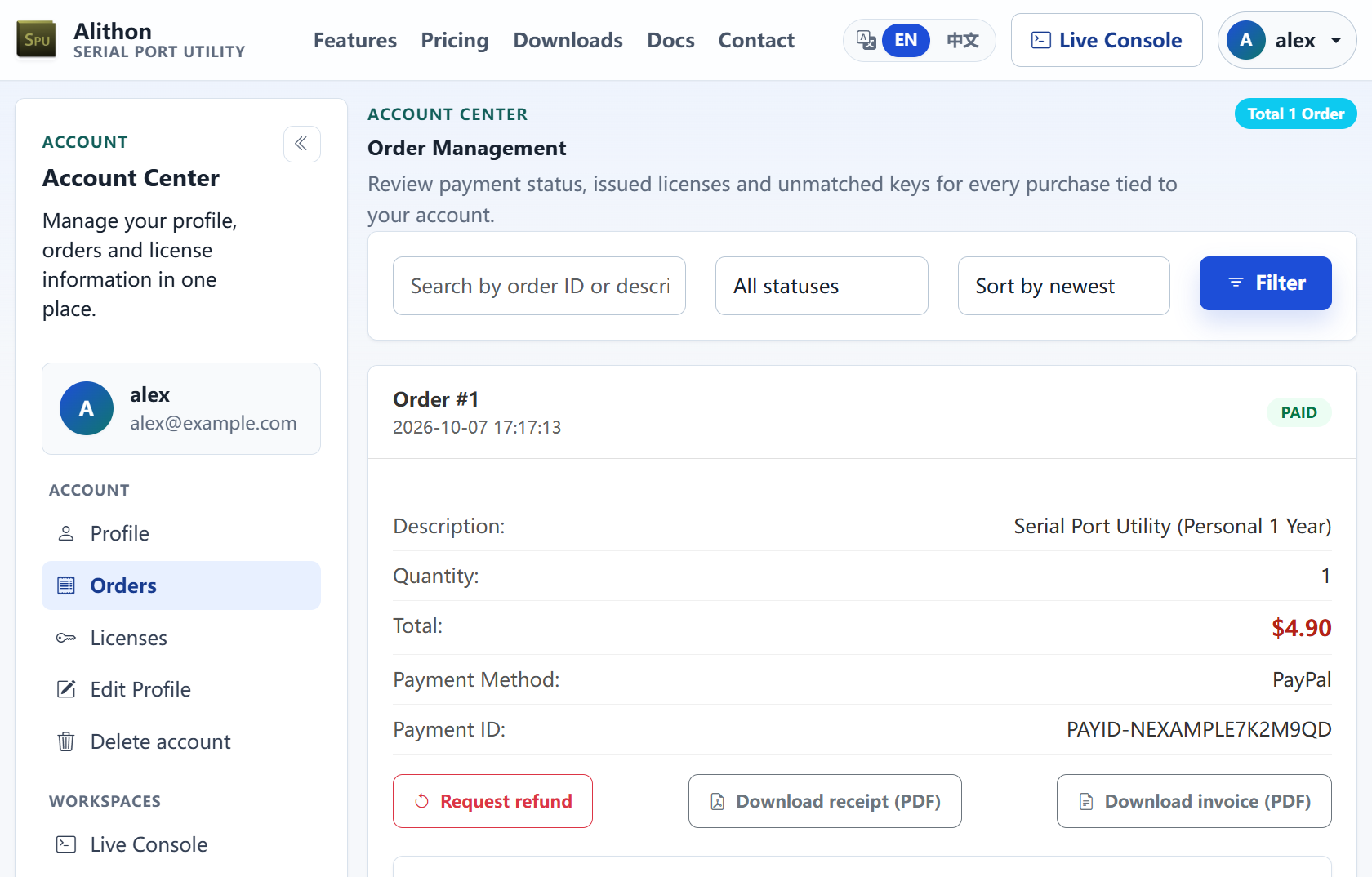Click the Order #1 heading
The image size is (1372, 877).
pos(435,399)
